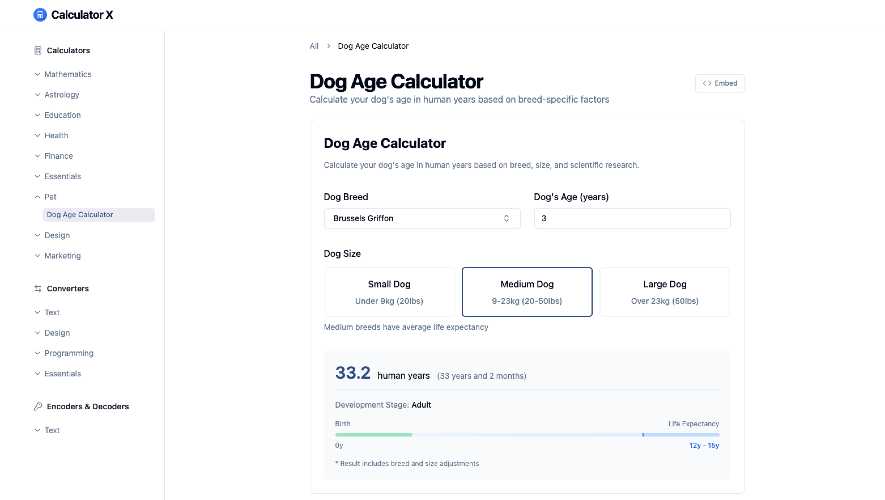Click the Dog's Age years input field

pyautogui.click(x=632, y=218)
